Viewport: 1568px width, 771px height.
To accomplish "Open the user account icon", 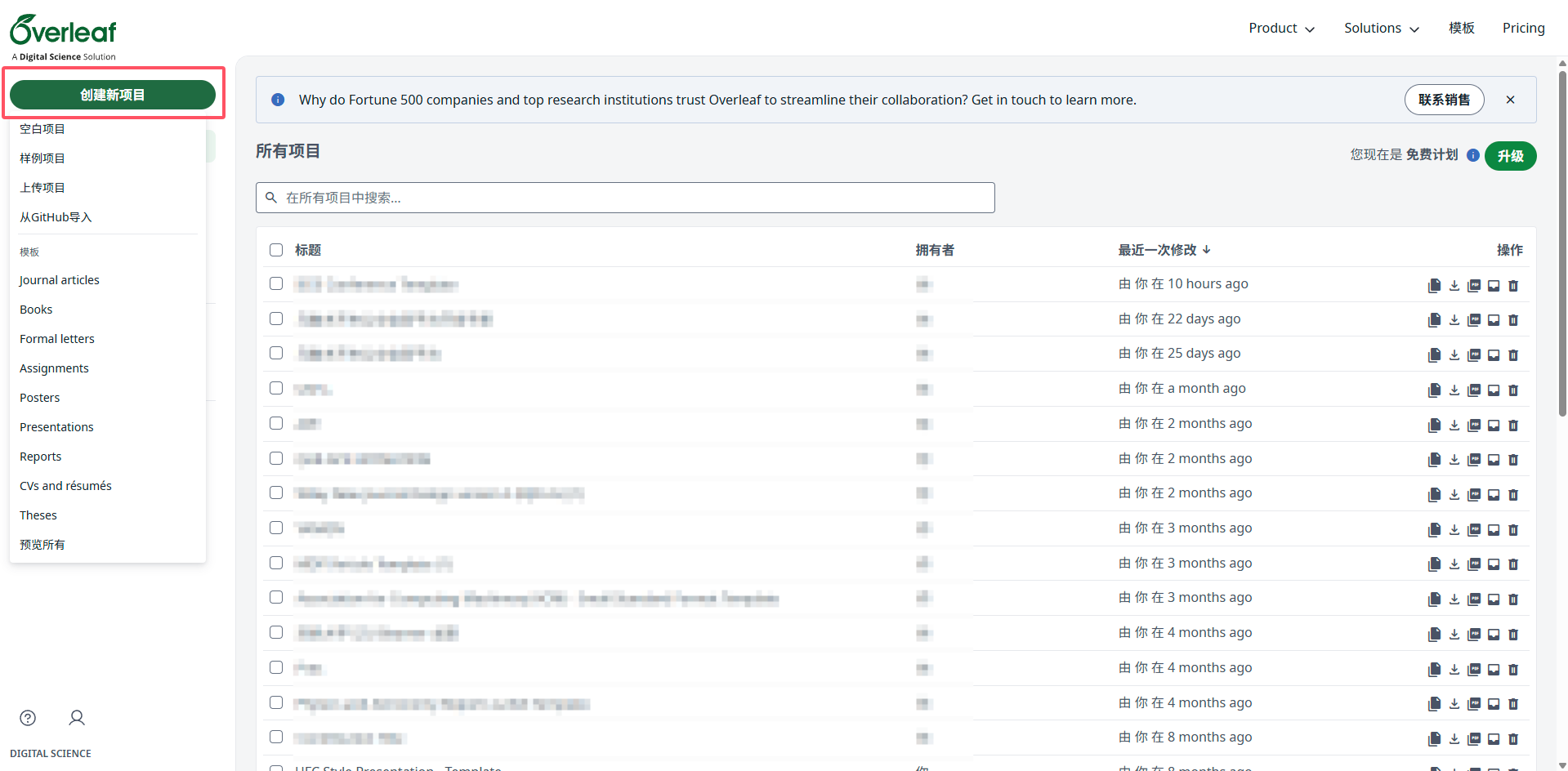I will 77,718.
